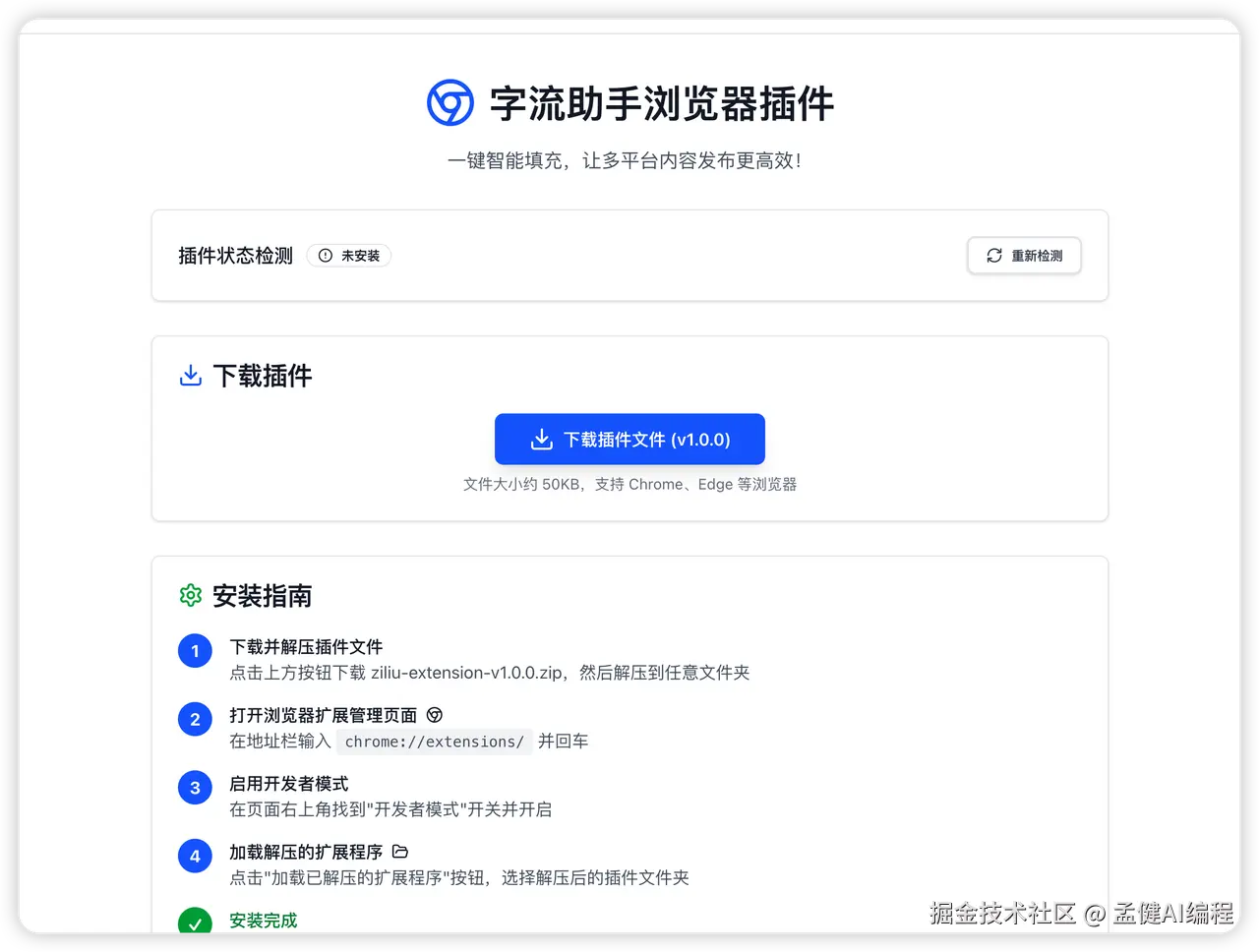Click the 安装完成 green text
Viewport: 1259px width, 952px height.
pos(263,921)
